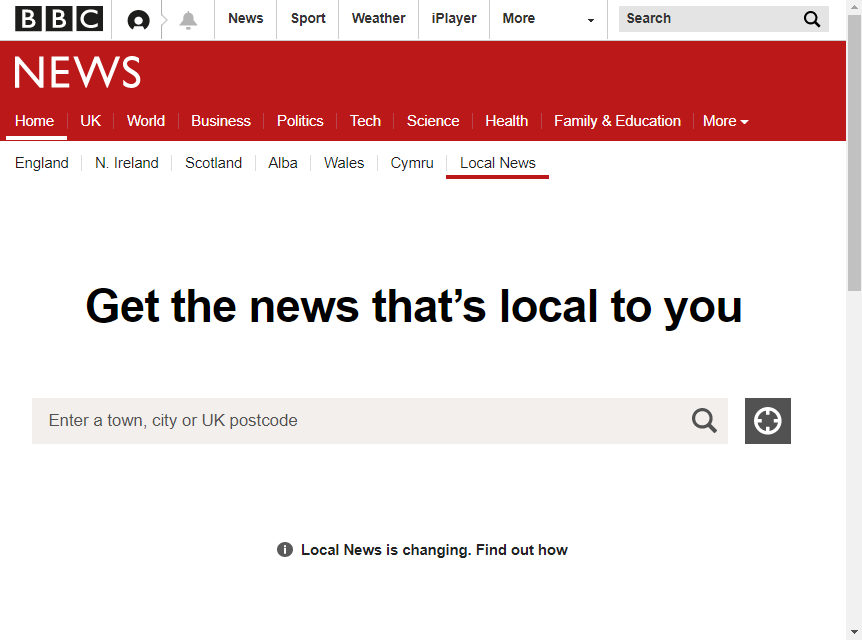Click the top search magnifier icon

pos(812,19)
